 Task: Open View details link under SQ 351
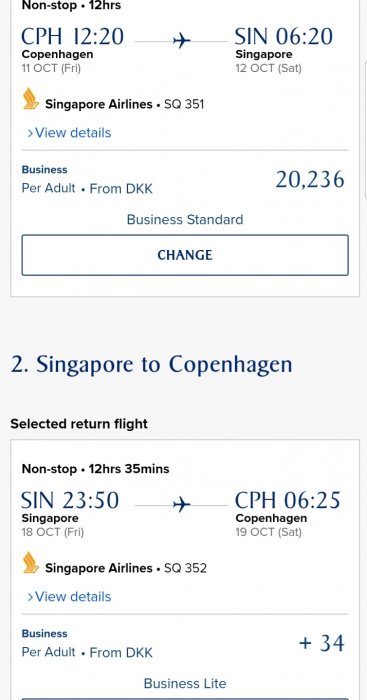pos(69,133)
